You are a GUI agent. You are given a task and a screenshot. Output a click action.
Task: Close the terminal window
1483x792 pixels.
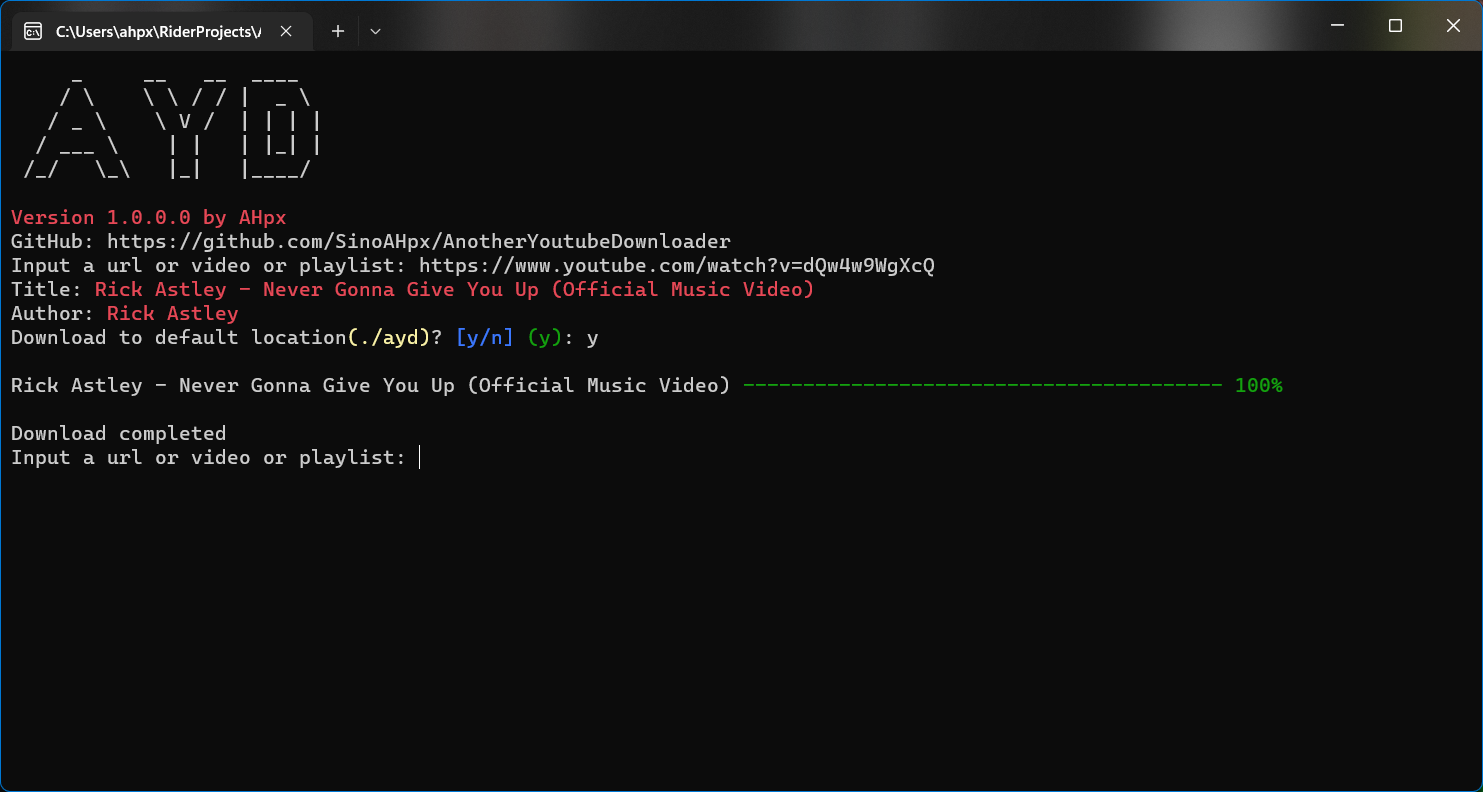coord(1453,26)
